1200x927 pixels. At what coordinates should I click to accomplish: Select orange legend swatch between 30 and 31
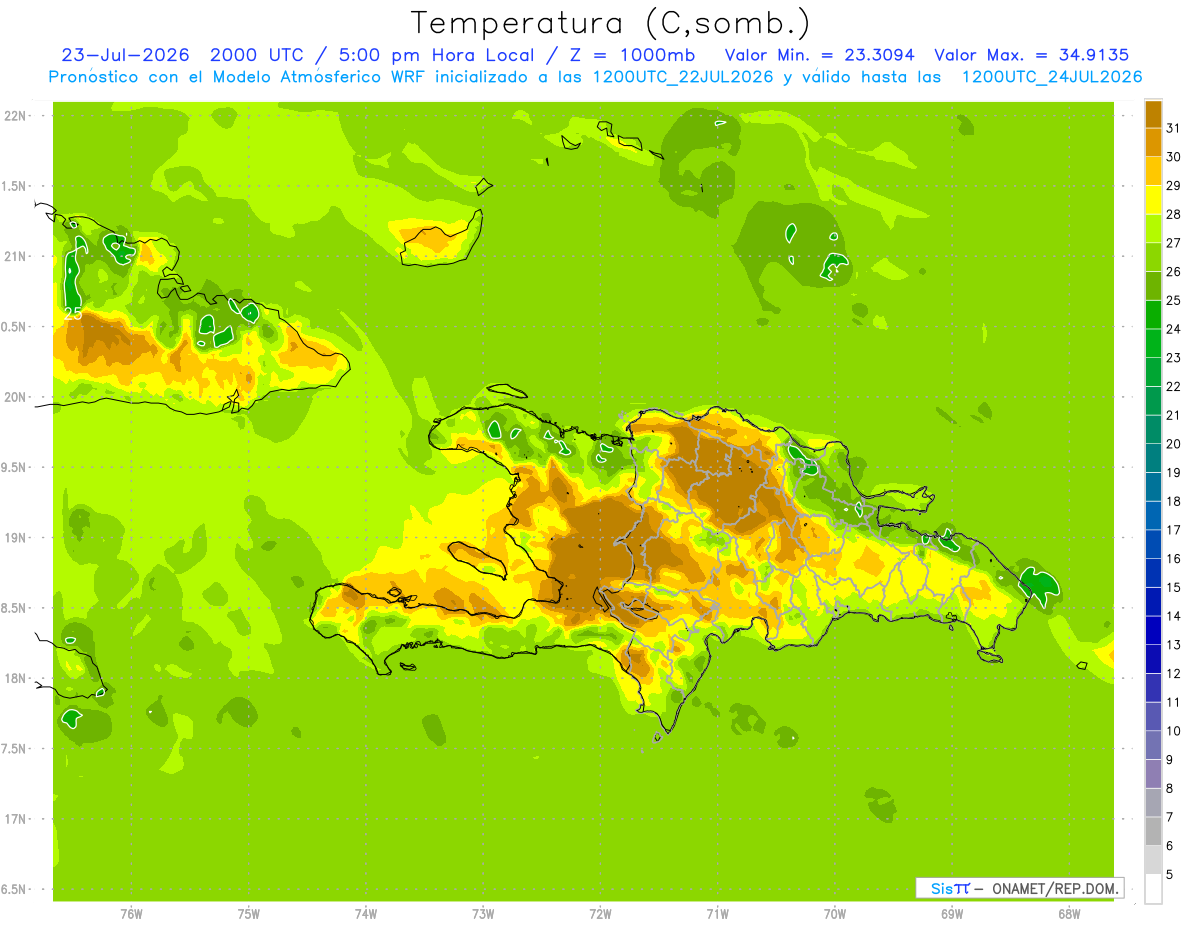1153,143
